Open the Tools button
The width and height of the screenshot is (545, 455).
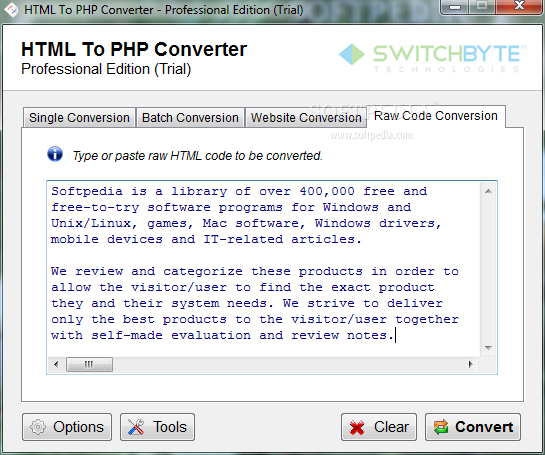tap(157, 427)
